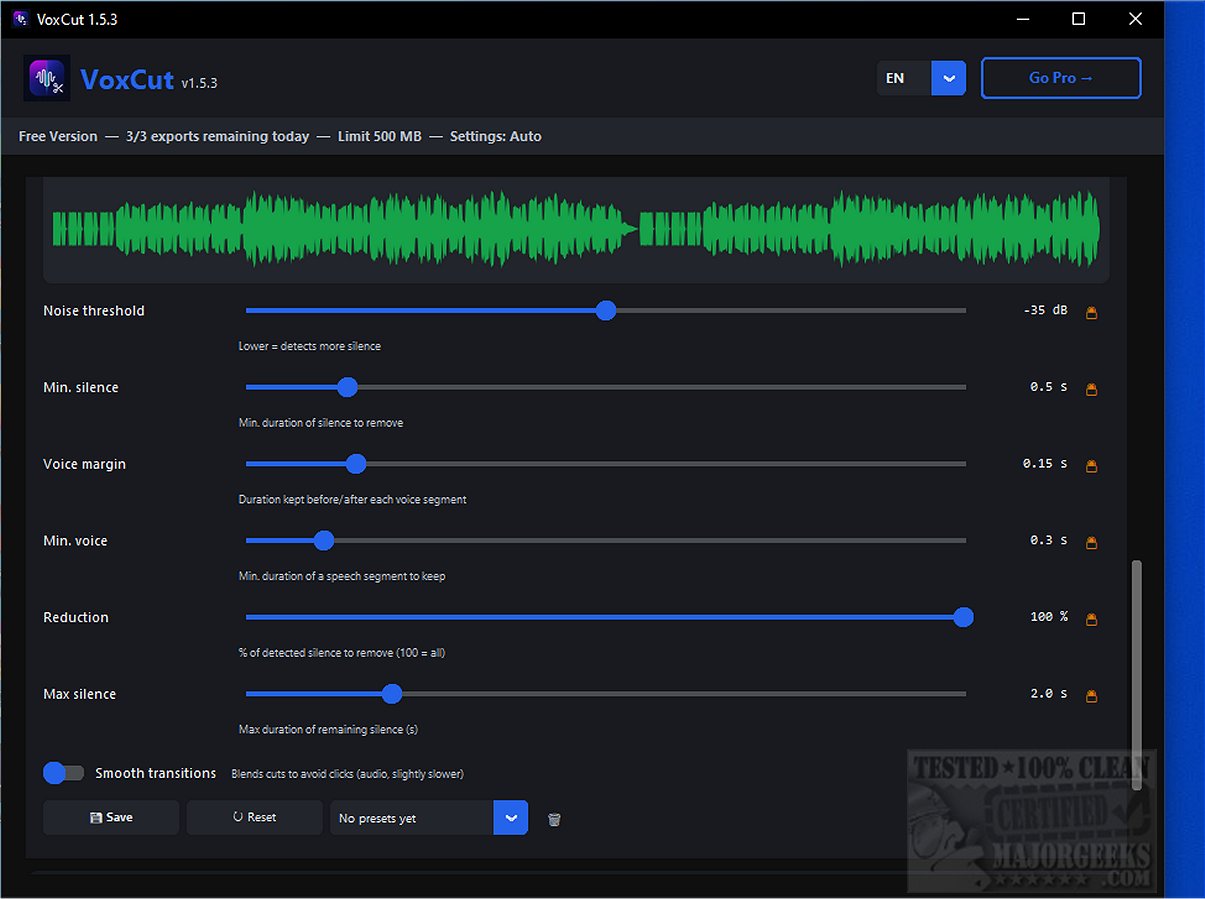Lock the Min. voice setting

pyautogui.click(x=1091, y=542)
